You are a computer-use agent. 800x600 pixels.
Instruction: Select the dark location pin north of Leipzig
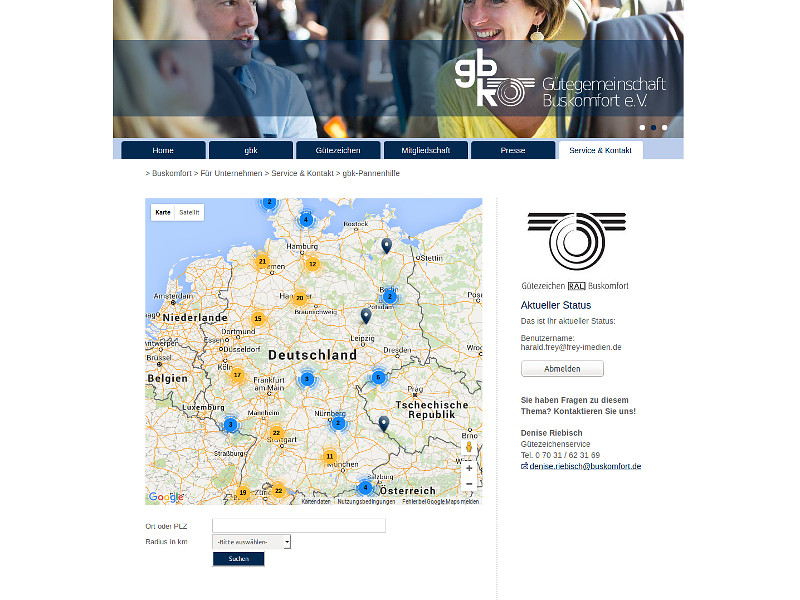click(366, 316)
